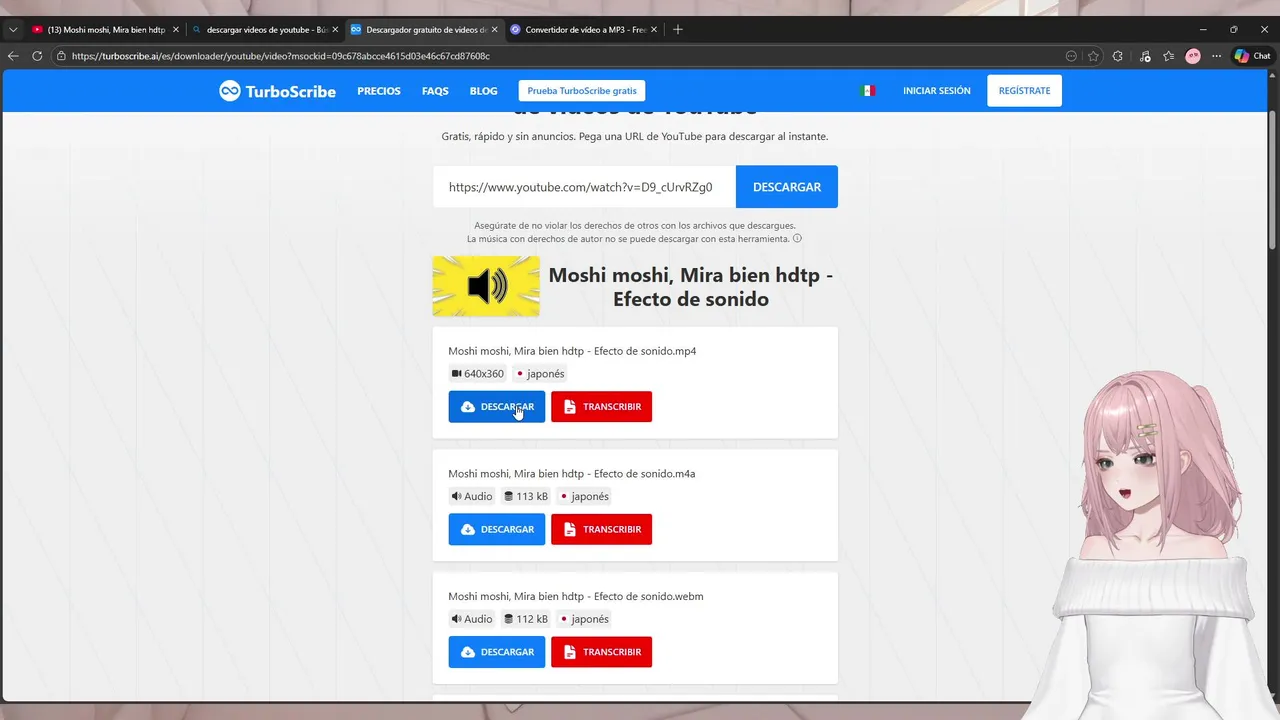
Task: Go to the BLOG section
Action: coord(483,91)
